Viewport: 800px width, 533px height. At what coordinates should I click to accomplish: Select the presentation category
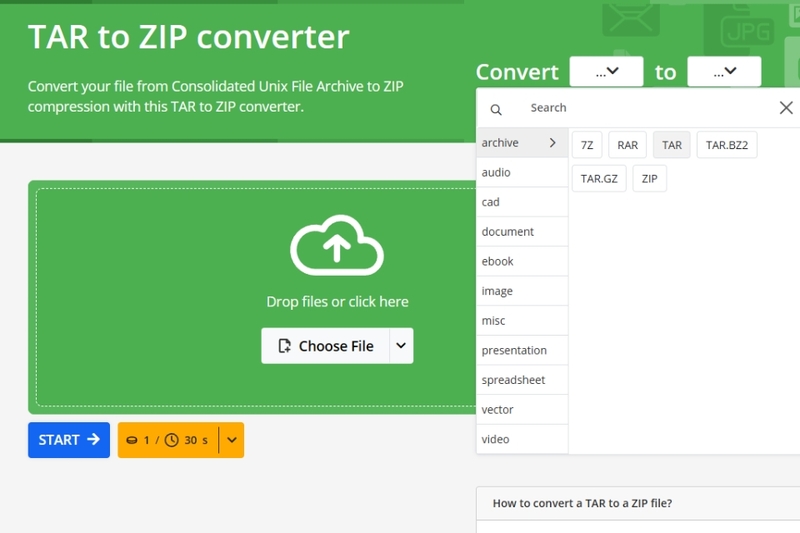click(522, 350)
